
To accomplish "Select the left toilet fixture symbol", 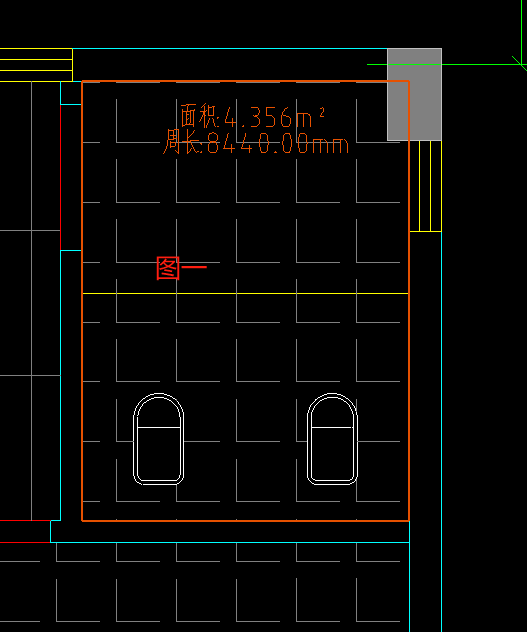I will (x=158, y=439).
